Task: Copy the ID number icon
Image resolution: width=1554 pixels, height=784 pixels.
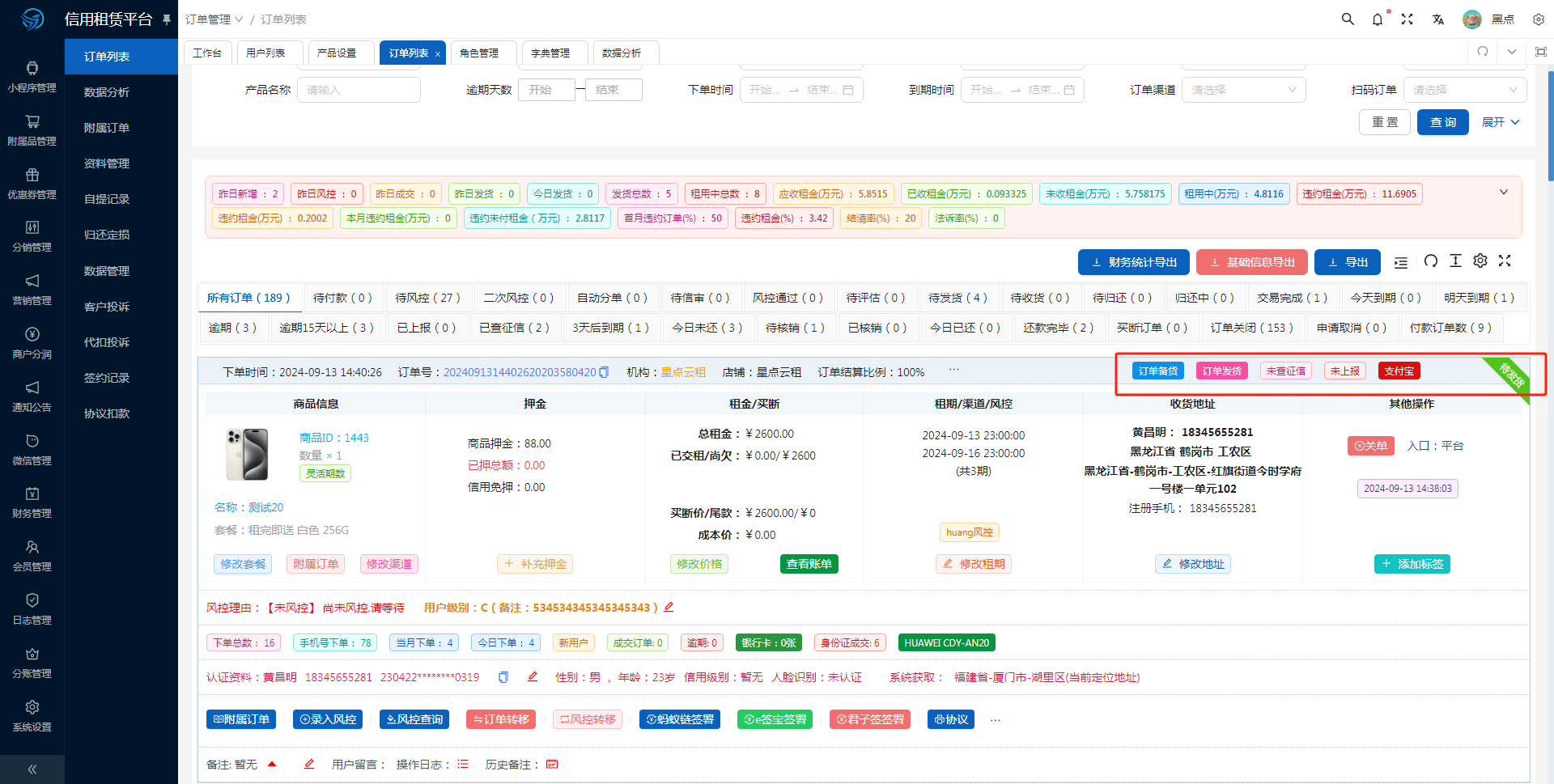Action: 503,677
